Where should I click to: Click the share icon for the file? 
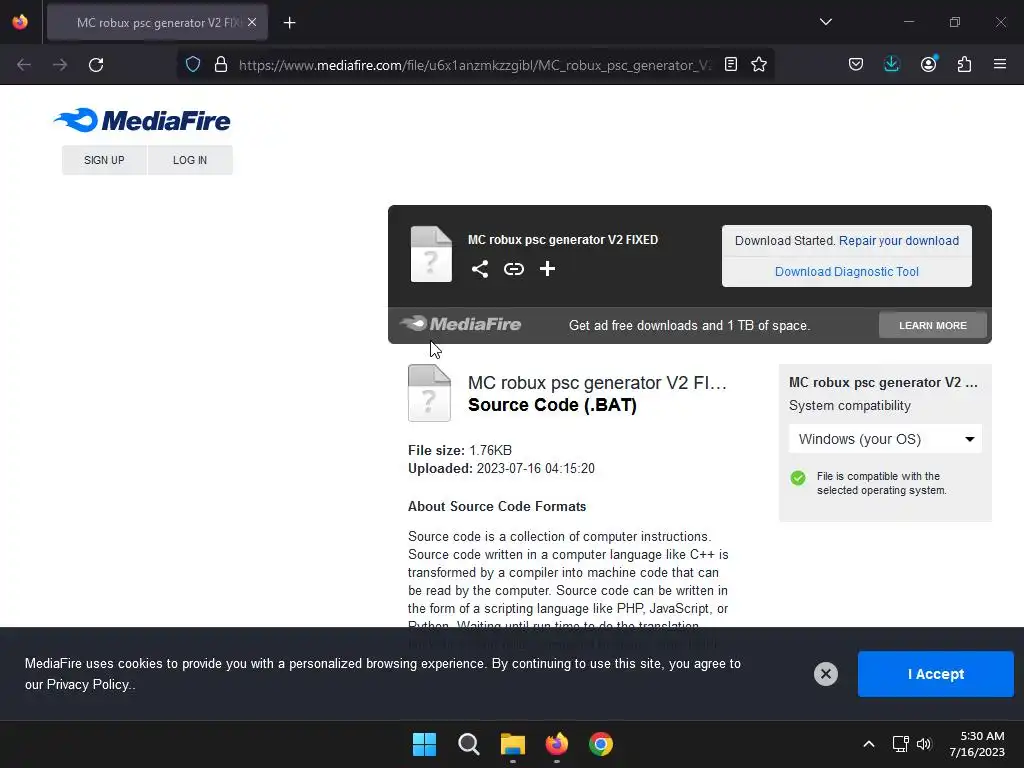[480, 269]
